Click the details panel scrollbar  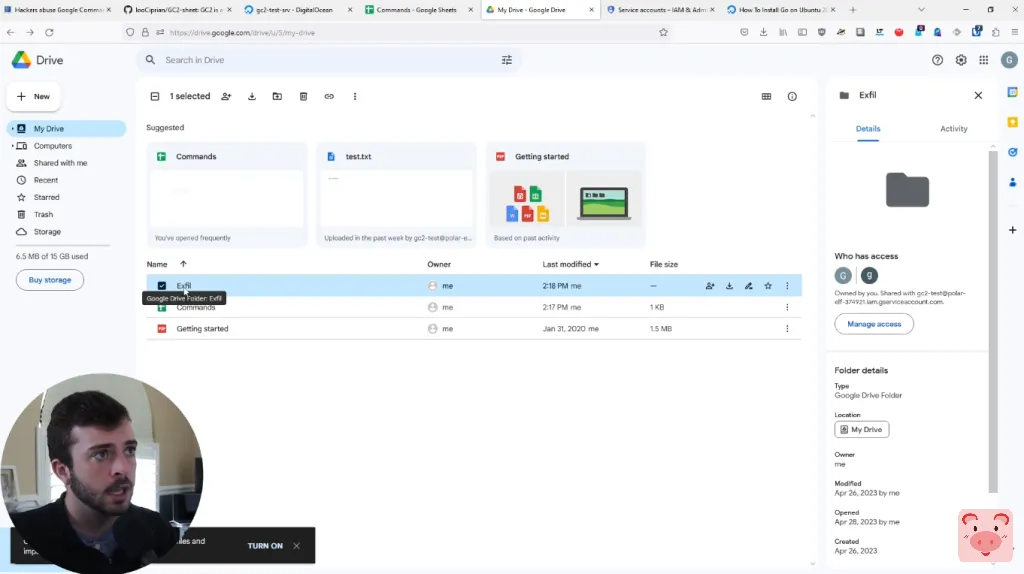993,320
